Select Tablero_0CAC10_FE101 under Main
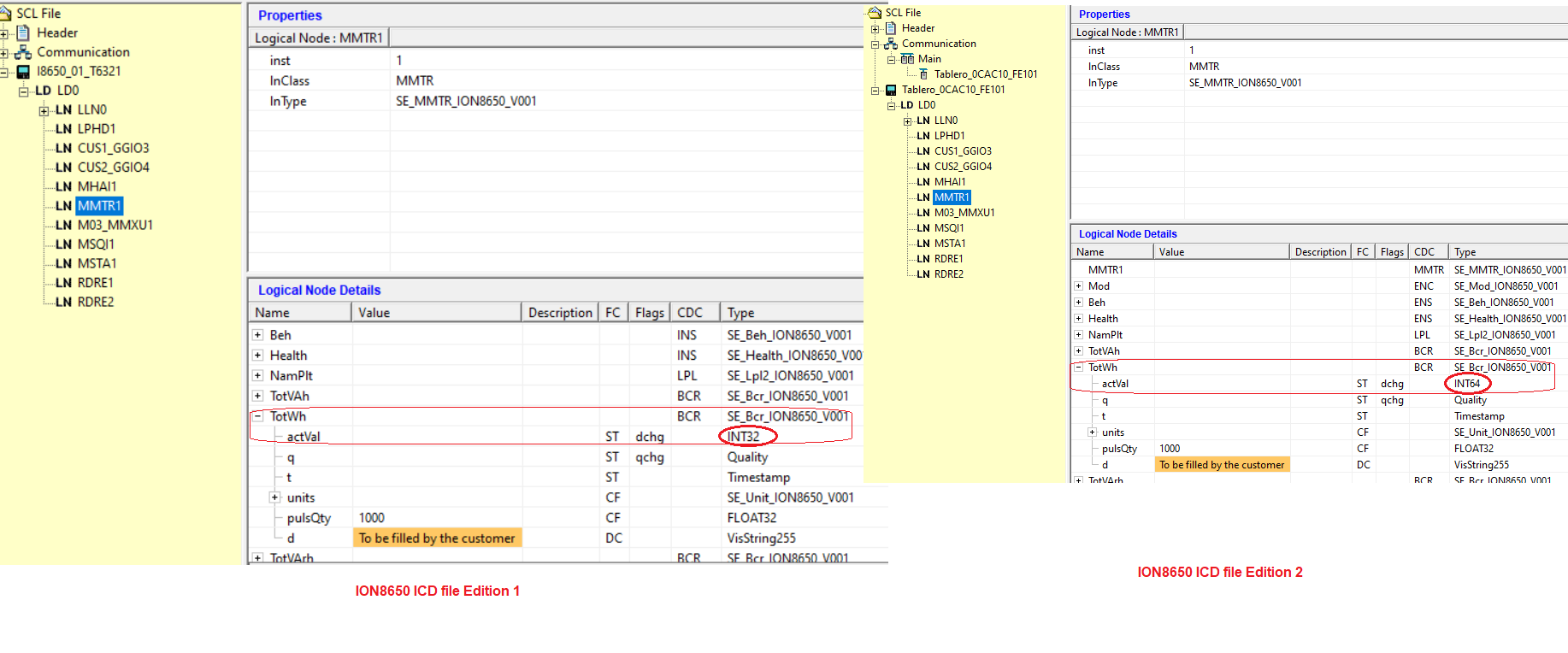This screenshot has height=653, width=1568. click(x=986, y=74)
